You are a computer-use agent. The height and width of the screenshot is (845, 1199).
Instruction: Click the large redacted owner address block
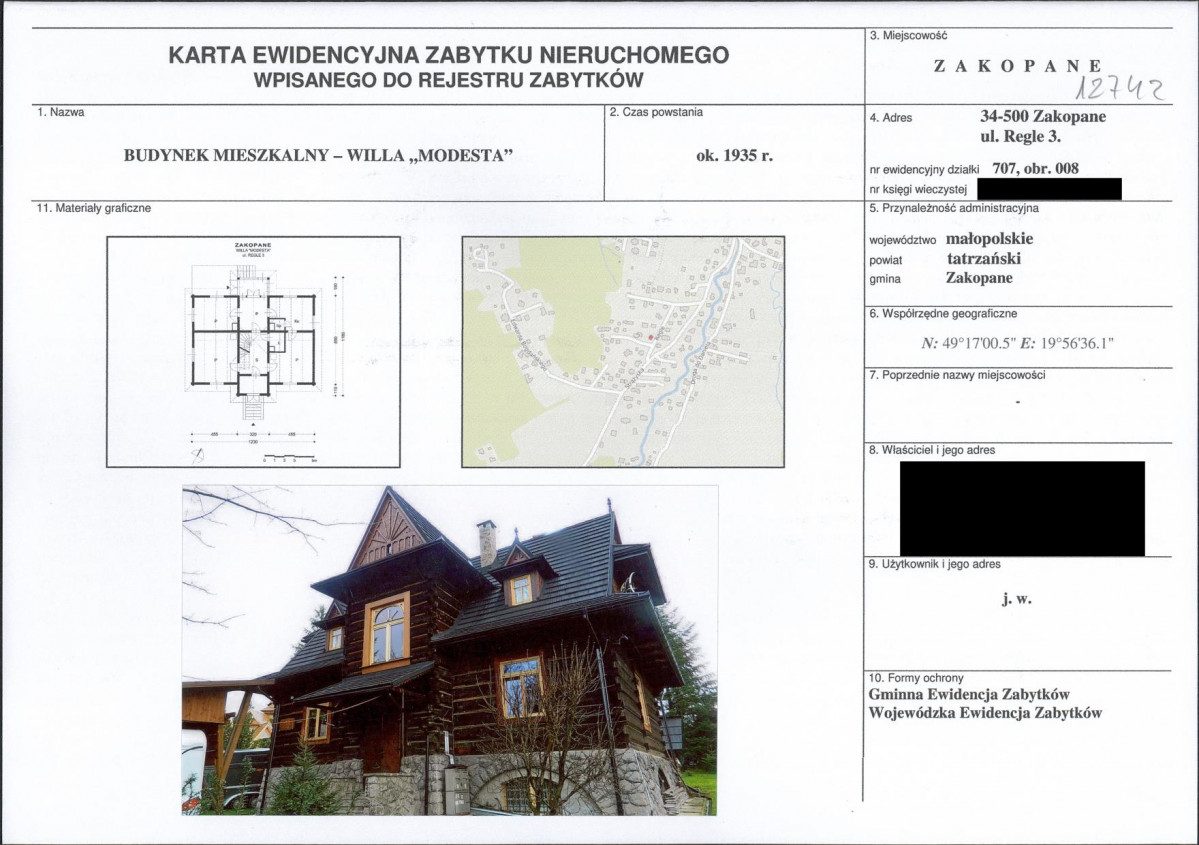[1021, 508]
